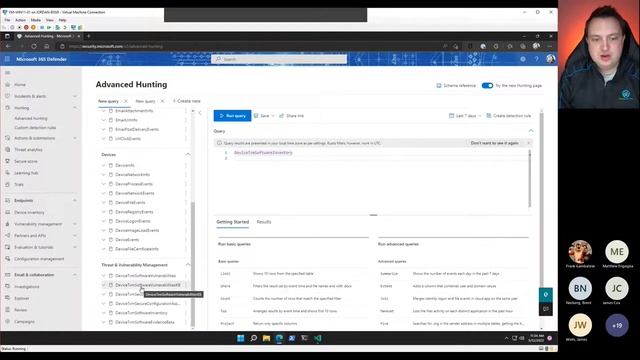640x360 pixels.
Task: Open the settings gear in the Defender header
Action: pos(523,59)
